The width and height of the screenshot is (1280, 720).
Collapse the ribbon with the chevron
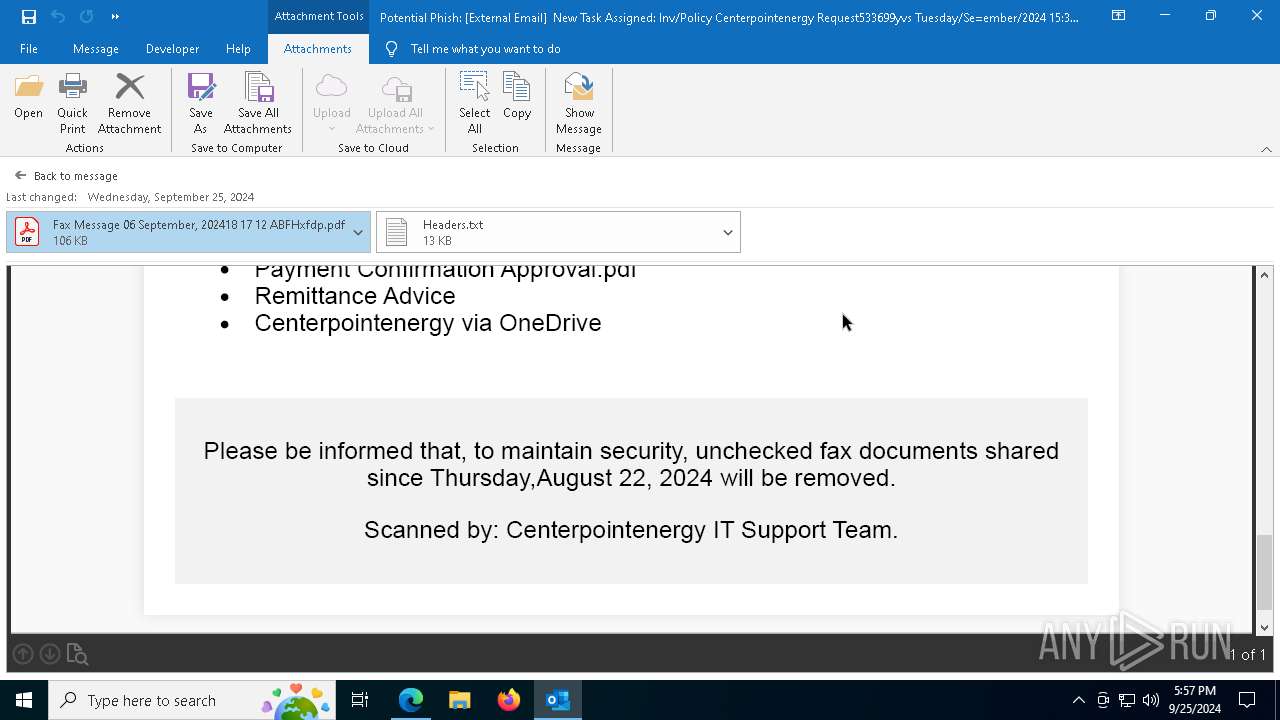[x=1266, y=149]
